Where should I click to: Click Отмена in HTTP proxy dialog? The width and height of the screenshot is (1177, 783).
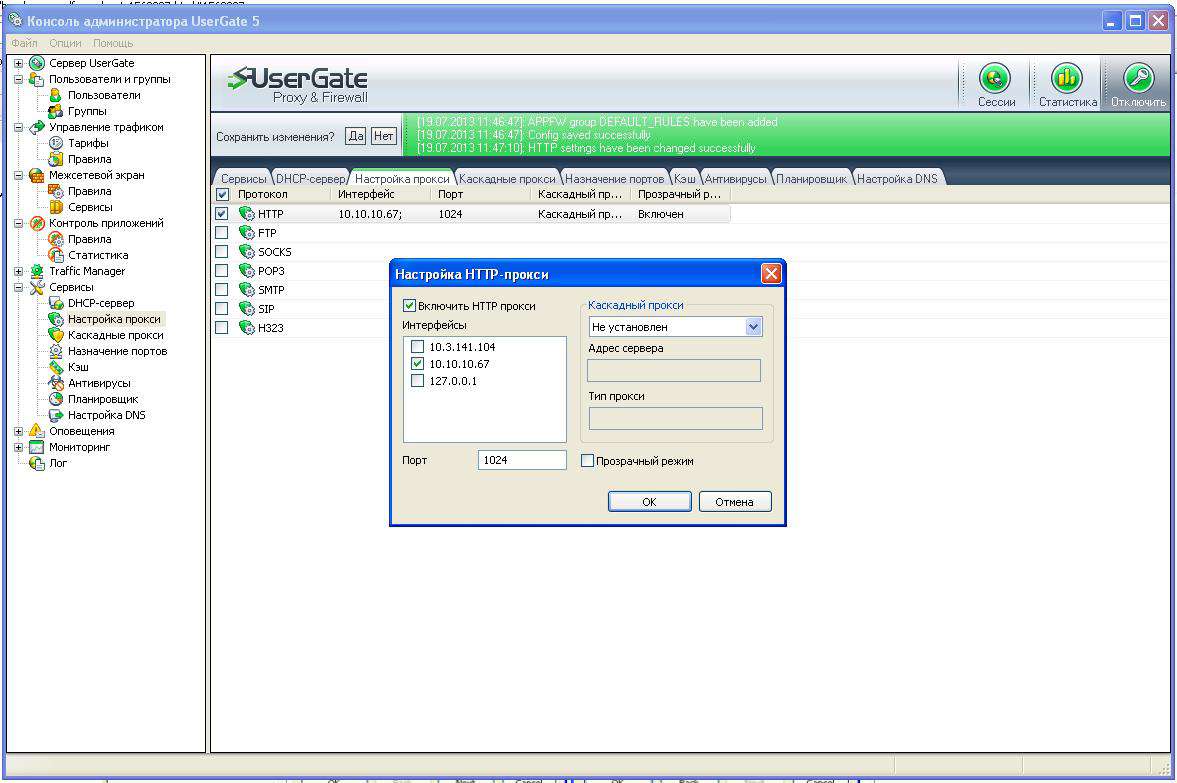[x=735, y=501]
